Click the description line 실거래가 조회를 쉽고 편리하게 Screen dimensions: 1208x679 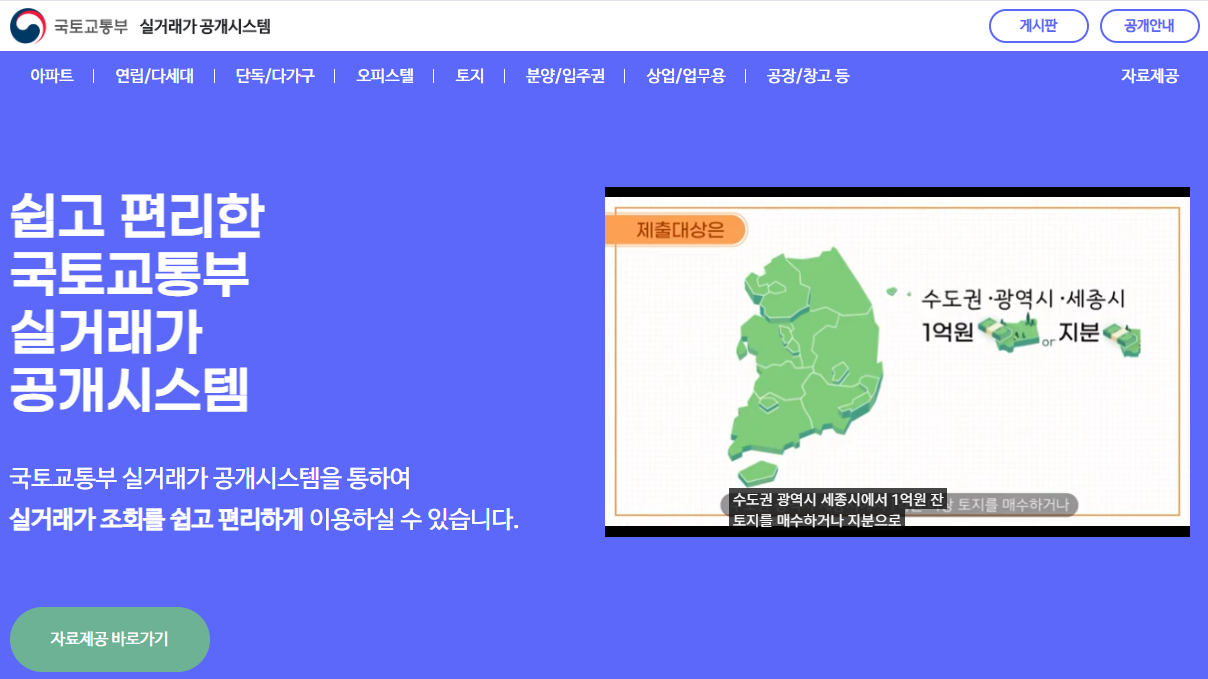click(157, 520)
